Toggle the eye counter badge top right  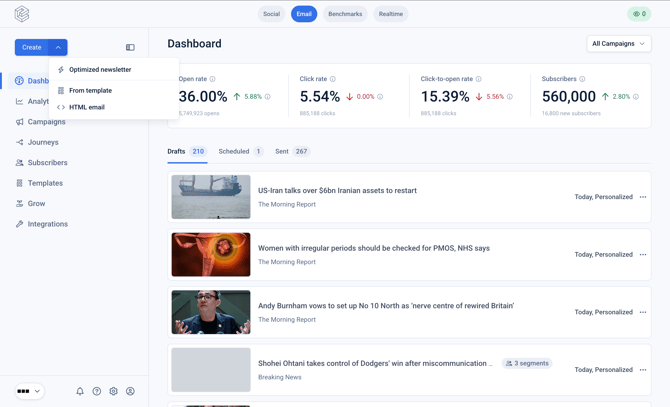639,14
